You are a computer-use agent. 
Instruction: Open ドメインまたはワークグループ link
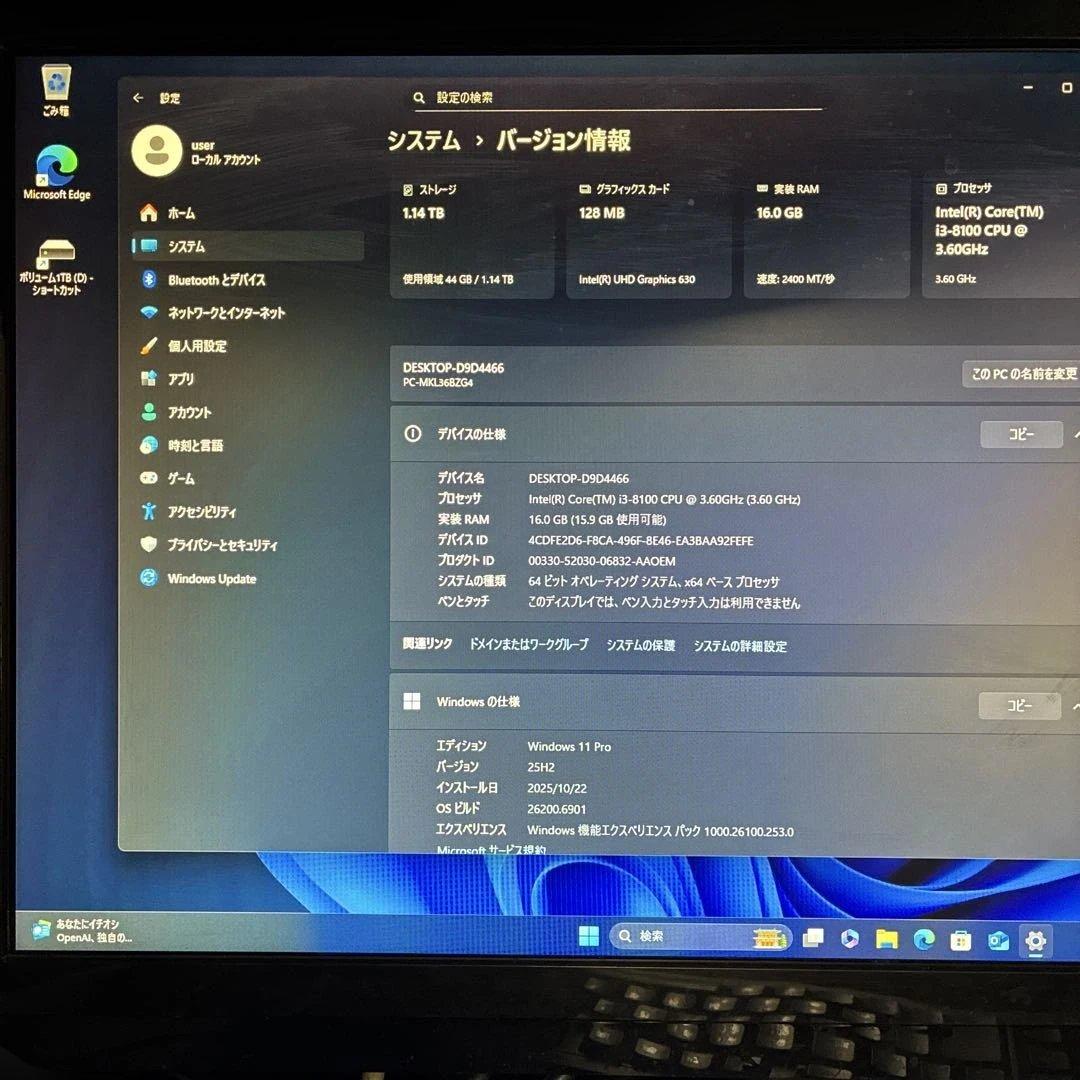tap(528, 646)
